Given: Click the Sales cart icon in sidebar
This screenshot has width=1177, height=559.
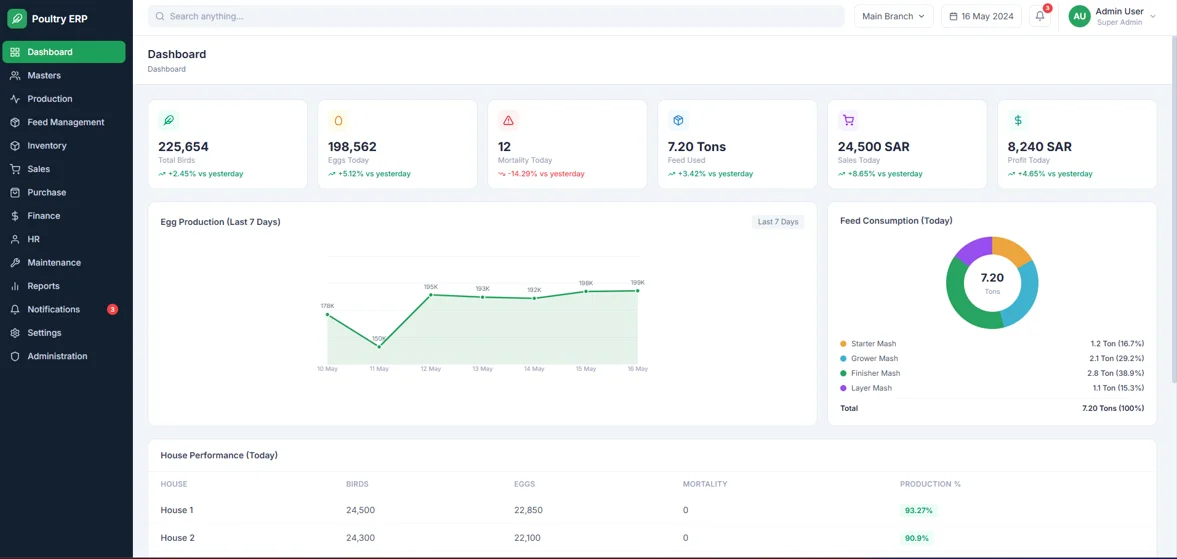Looking at the screenshot, I should pyautogui.click(x=15, y=169).
